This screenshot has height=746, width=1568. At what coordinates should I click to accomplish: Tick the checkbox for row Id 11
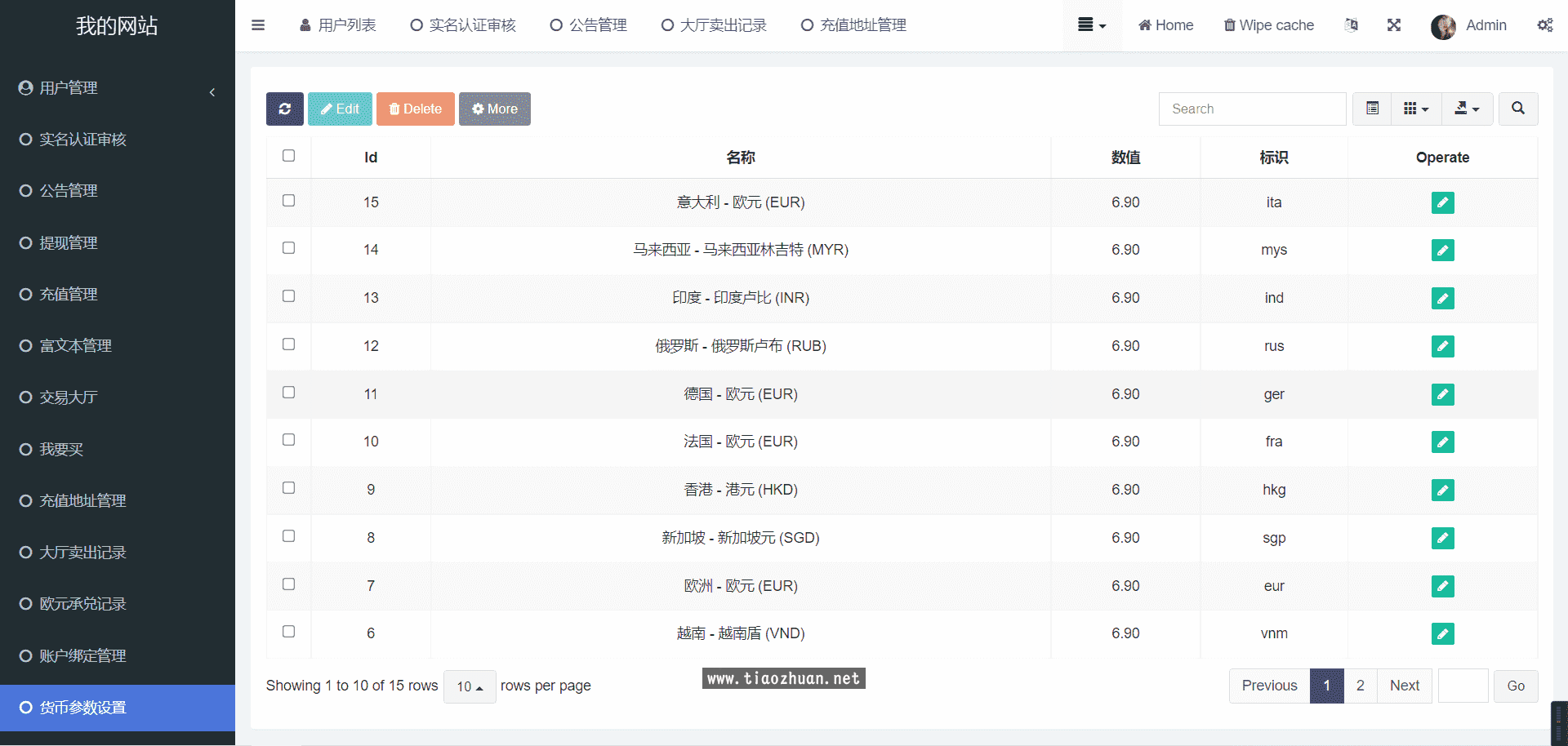point(288,393)
